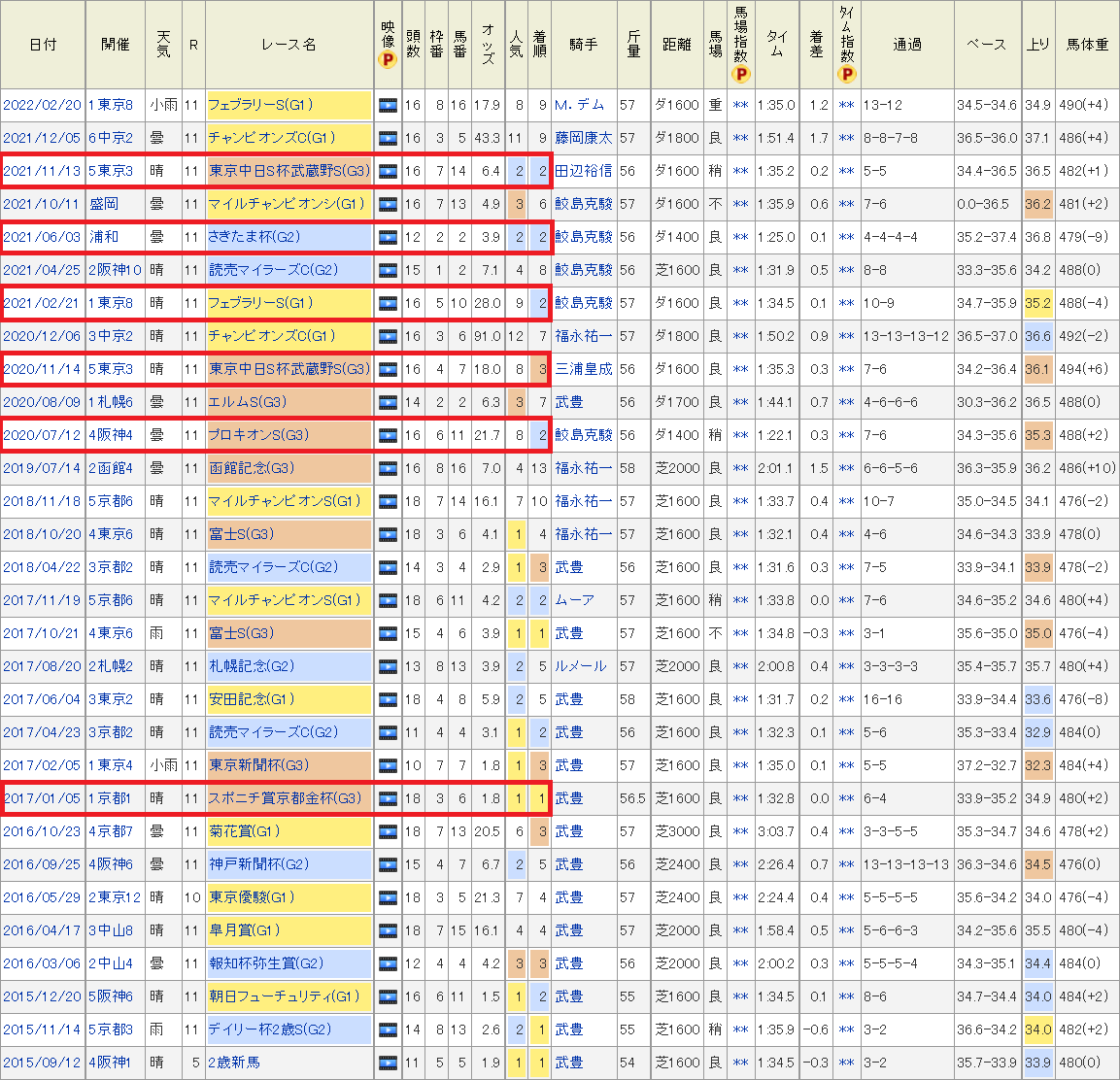Open jockey 三浦皇成 link

(584, 368)
